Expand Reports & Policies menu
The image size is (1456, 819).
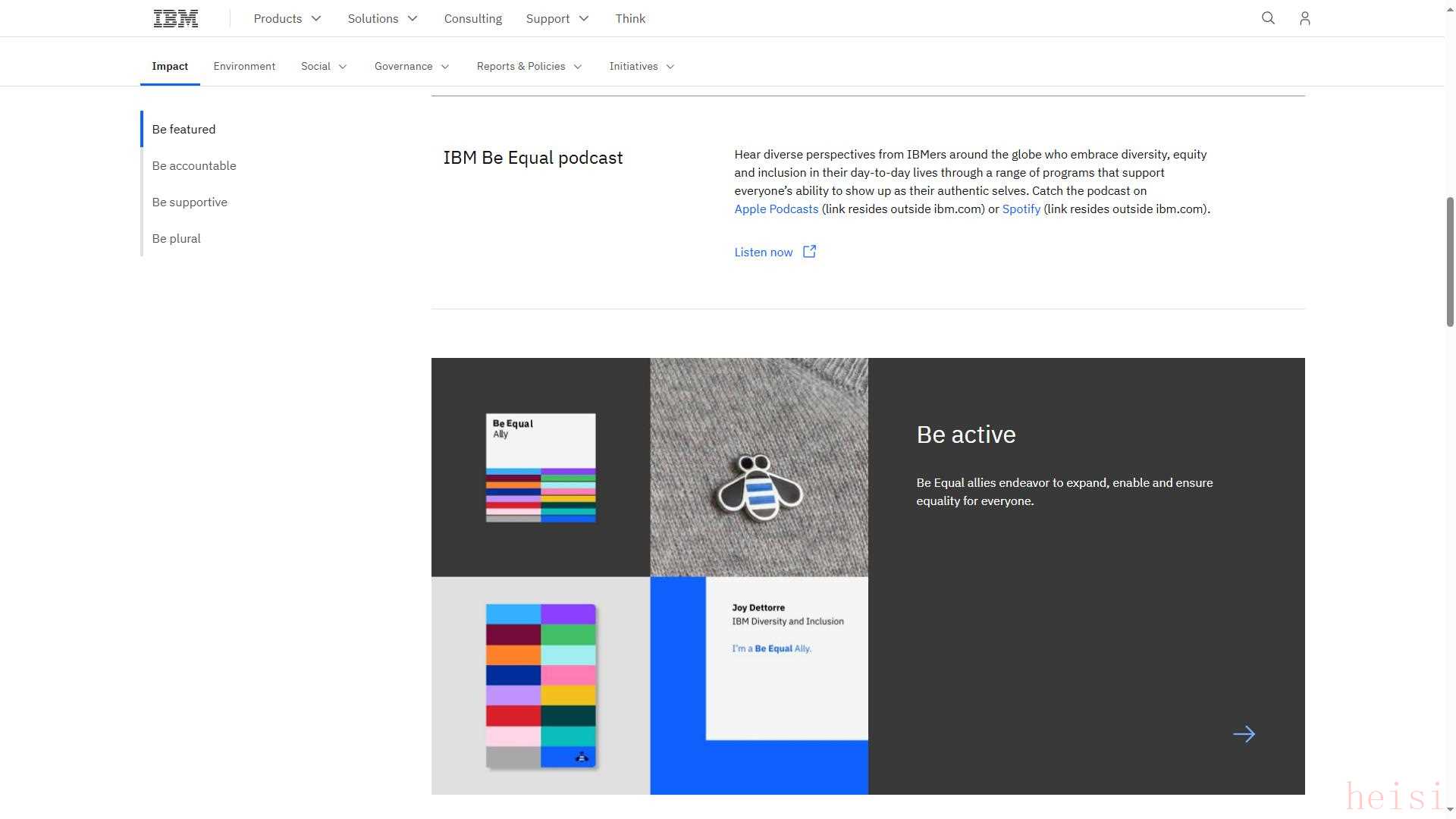tap(529, 67)
